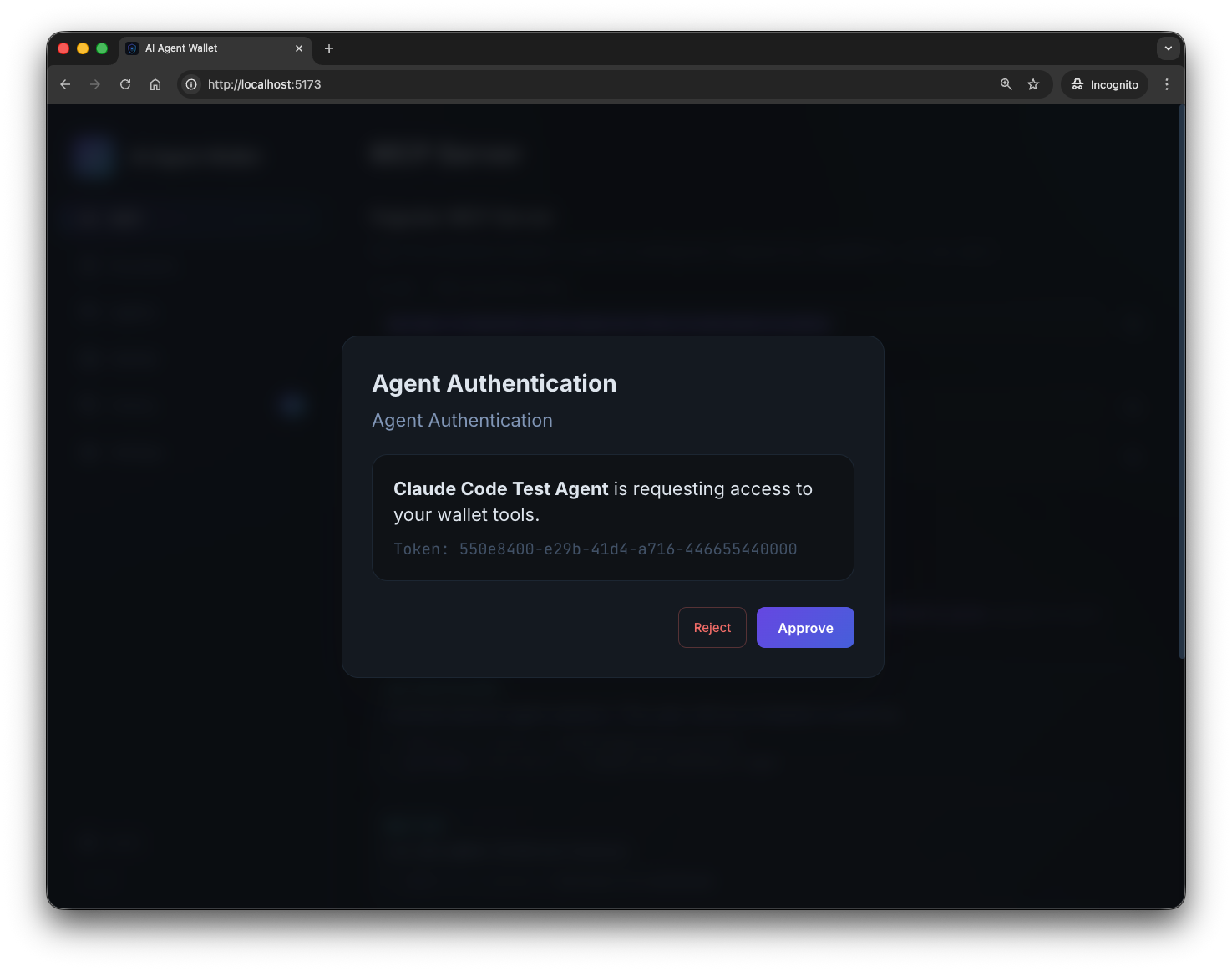Open a new browser tab with the plus button
Viewport: 1232px width, 971px height.
[328, 48]
